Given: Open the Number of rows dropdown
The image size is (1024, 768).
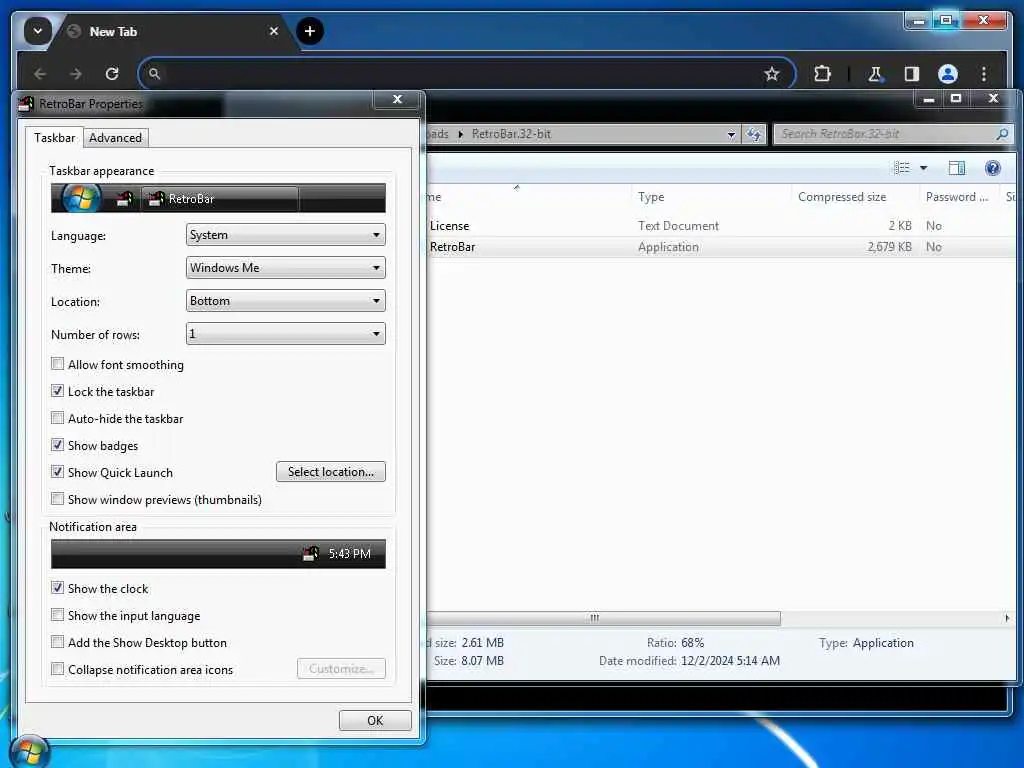Looking at the screenshot, I should tap(285, 334).
